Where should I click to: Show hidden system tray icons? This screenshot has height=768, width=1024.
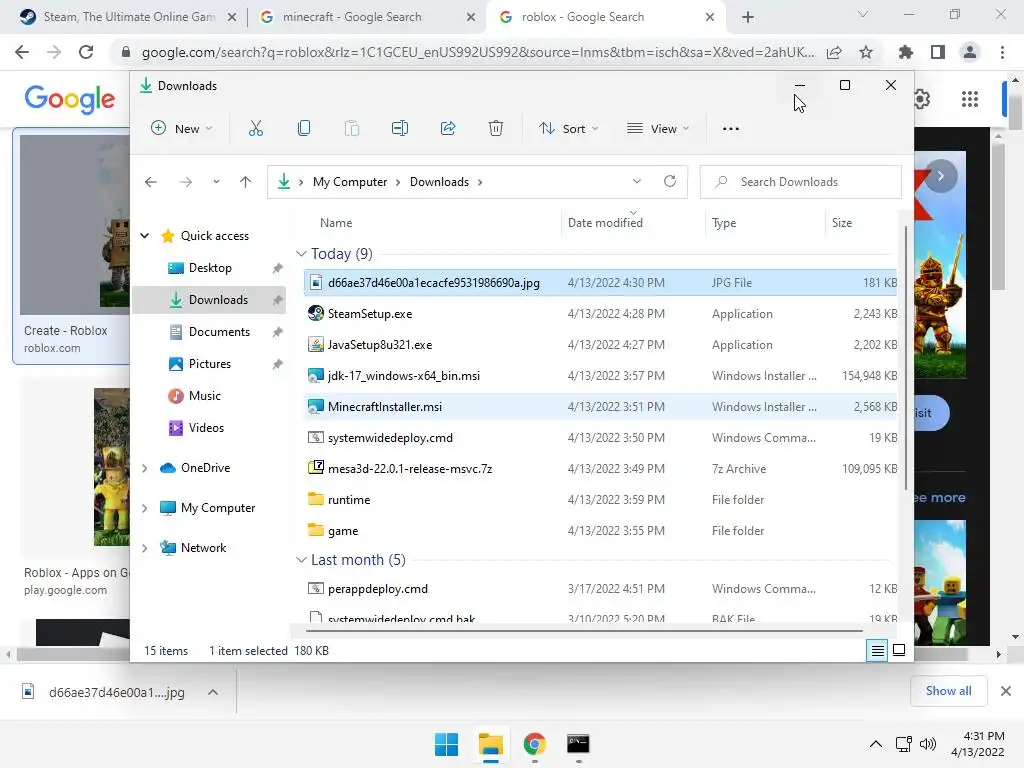[876, 744]
